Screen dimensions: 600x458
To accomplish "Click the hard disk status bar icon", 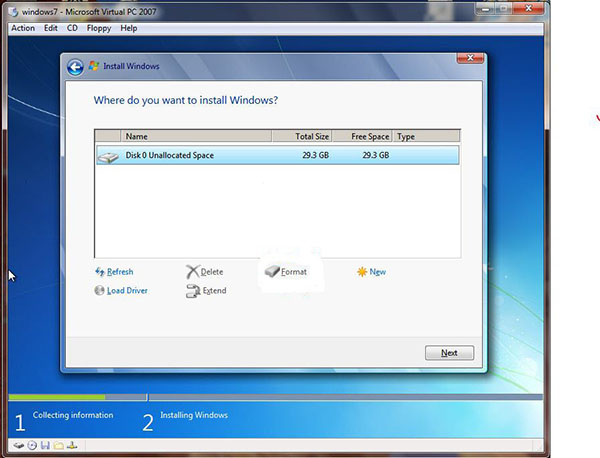I will pyautogui.click(x=18, y=445).
